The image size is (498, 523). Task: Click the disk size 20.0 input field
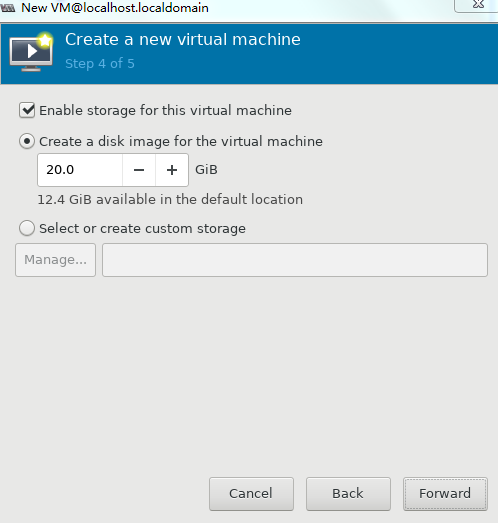[x=80, y=170]
